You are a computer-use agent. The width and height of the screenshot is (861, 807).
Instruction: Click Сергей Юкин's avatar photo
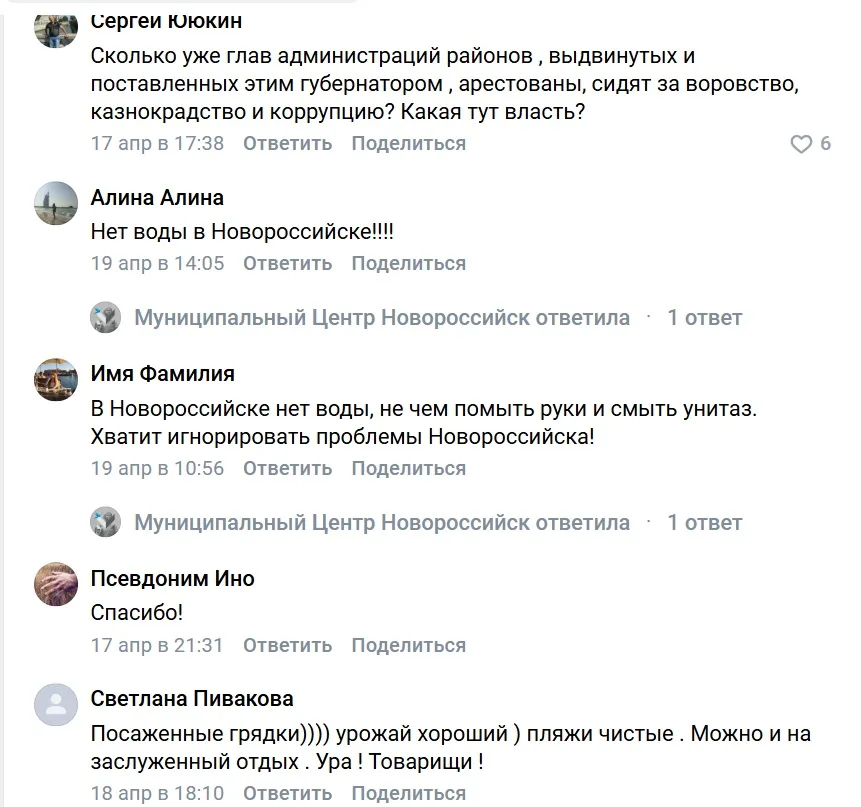56,28
